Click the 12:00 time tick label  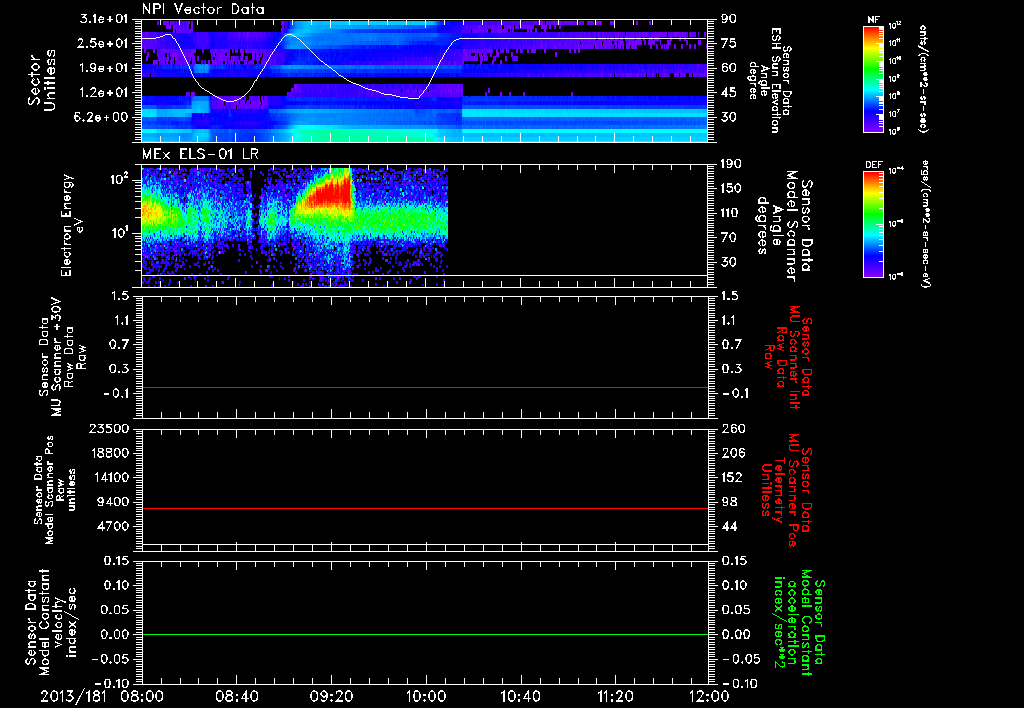coord(709,696)
